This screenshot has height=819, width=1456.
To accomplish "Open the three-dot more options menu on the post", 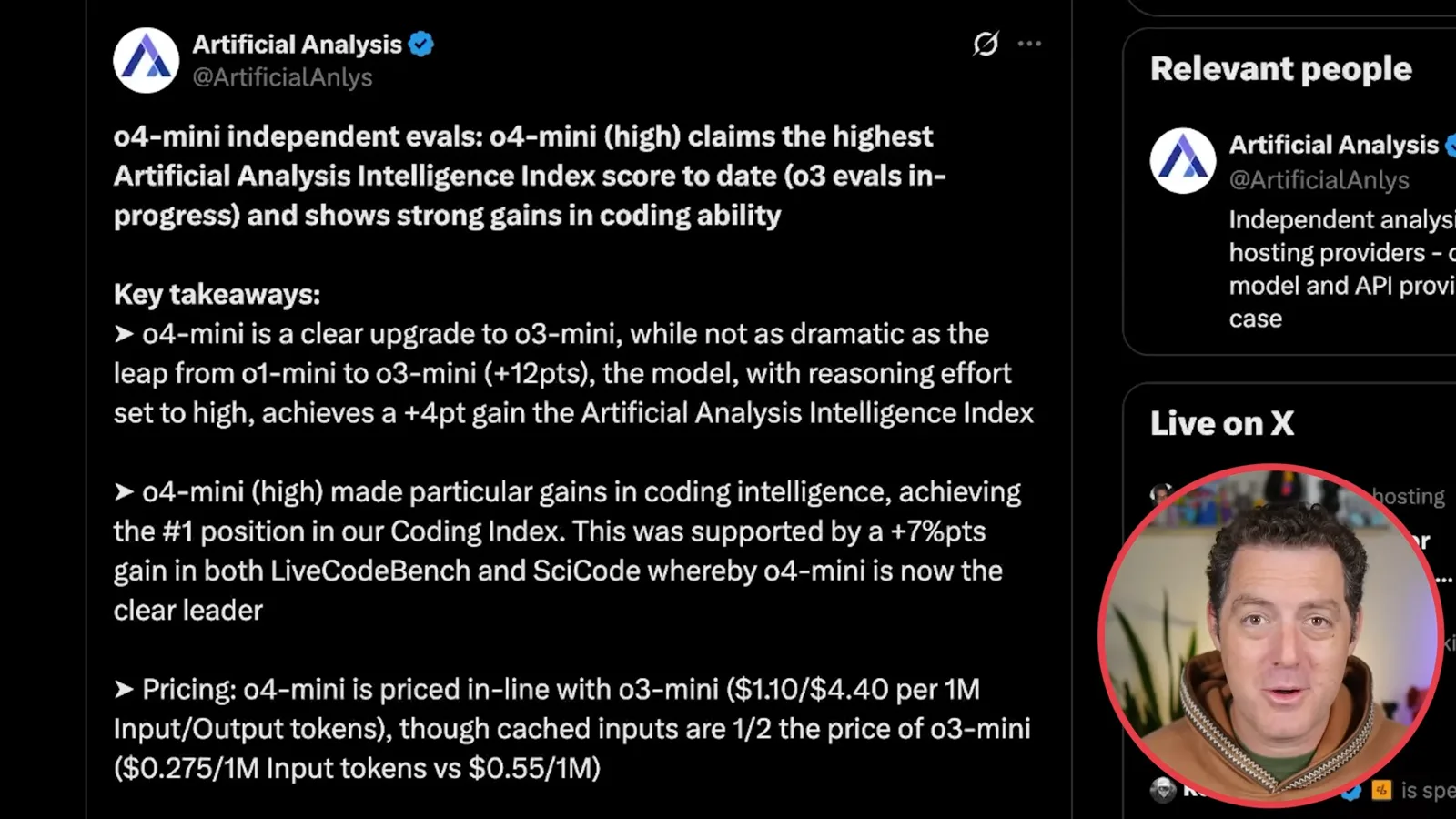I will click(1029, 44).
